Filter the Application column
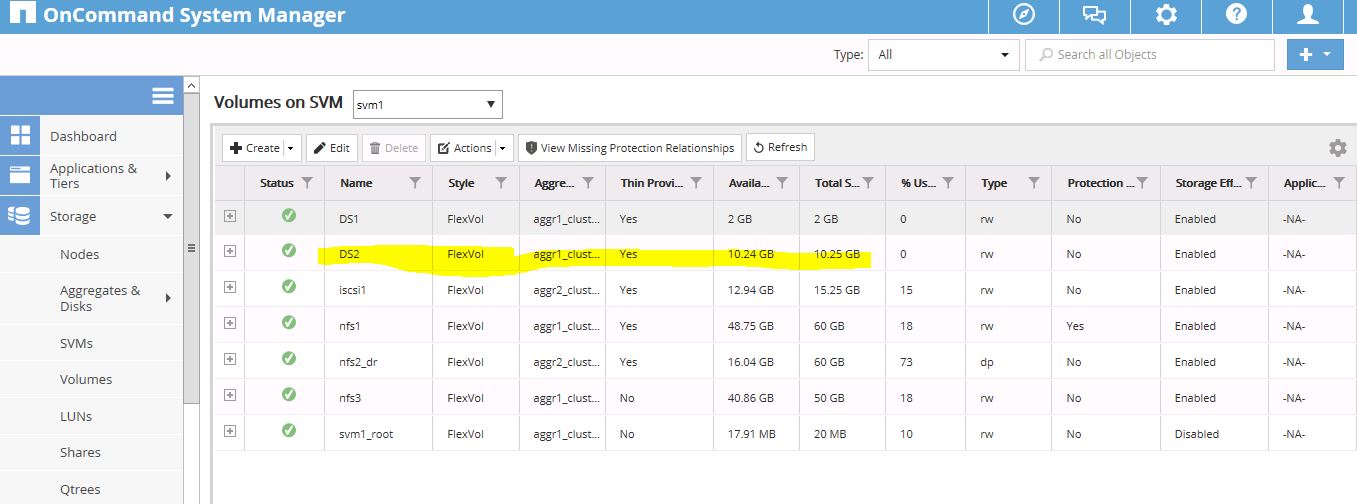 (x=1340, y=183)
